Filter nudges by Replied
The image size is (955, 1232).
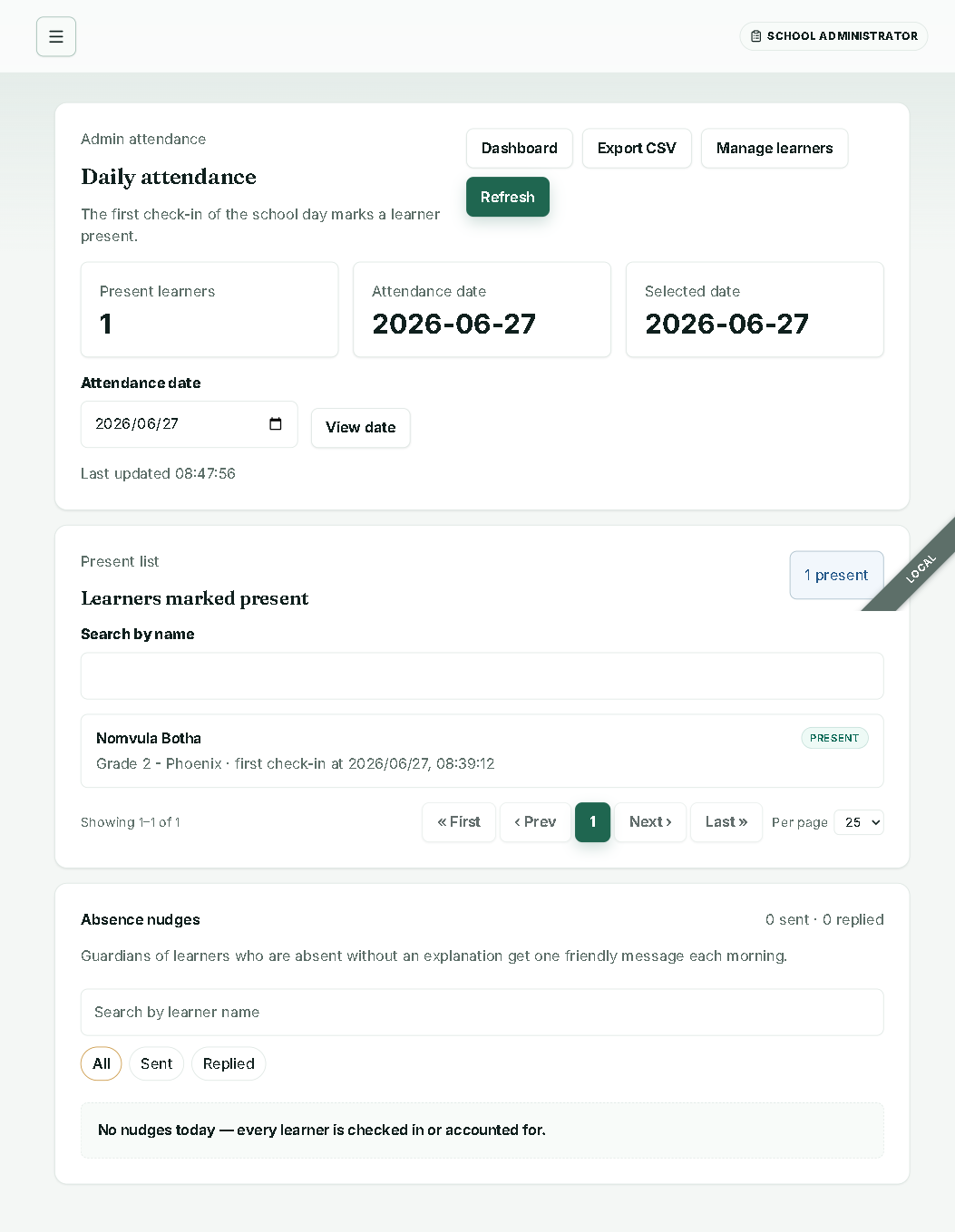[x=229, y=1063]
